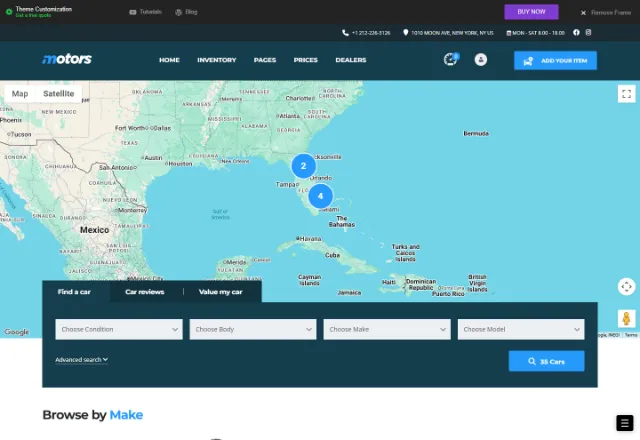Click the motors logo
This screenshot has height=440, width=640.
click(x=67, y=59)
